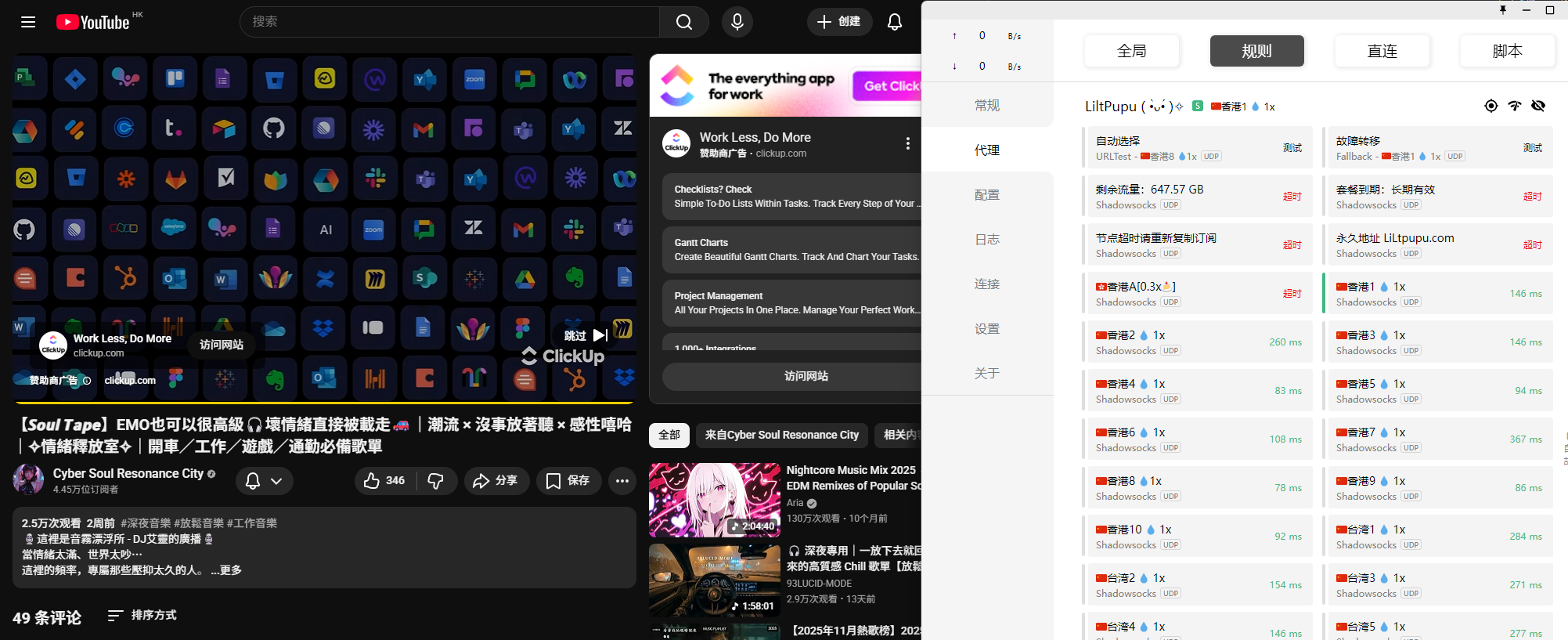Open the ad's three-dot options menu
Viewport: 1568px width, 640px height.
(907, 143)
